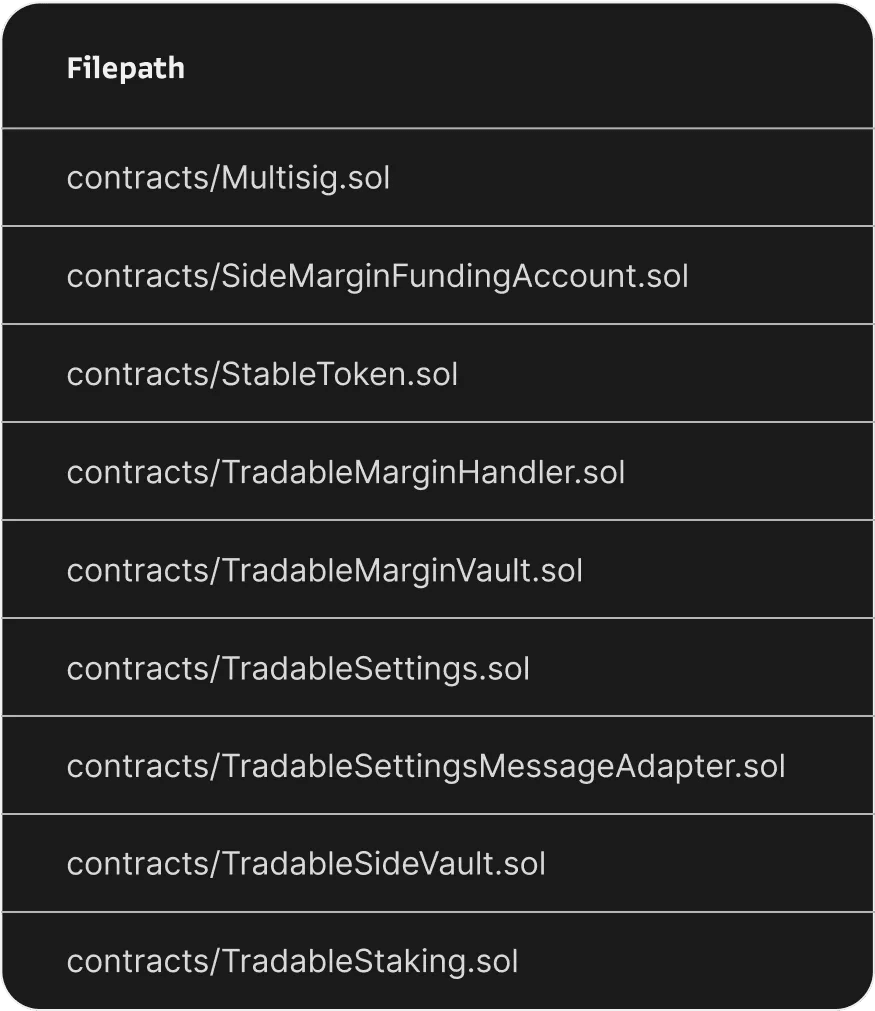Click 'contracts/' prefix before TradableStaking.sol
Screen dimensions: 875x1011
144,962
